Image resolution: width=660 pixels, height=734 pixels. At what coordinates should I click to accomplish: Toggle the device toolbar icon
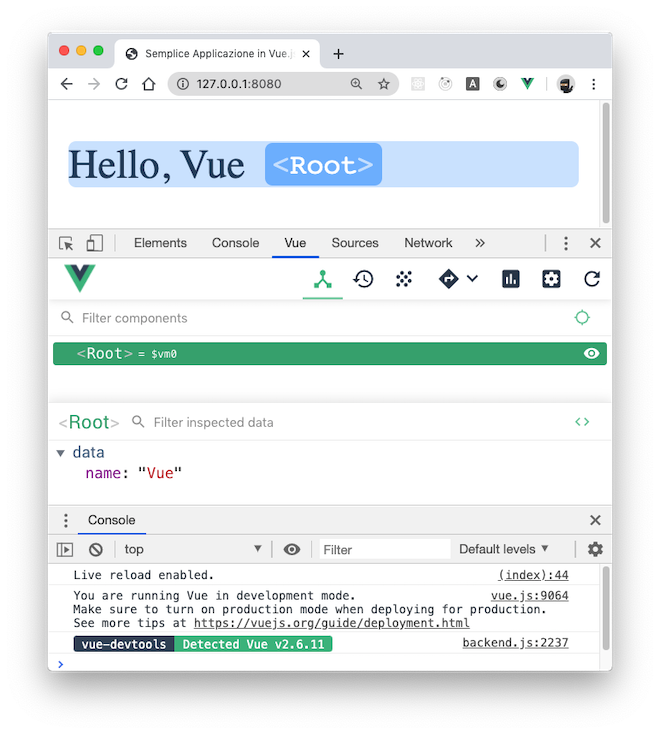[94, 243]
